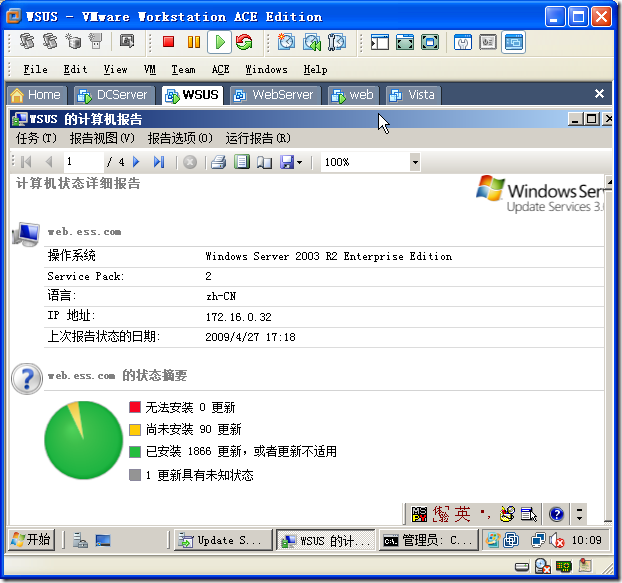Image resolution: width=622 pixels, height=583 pixels.
Task: Open the 报告视图(V) menu
Action: [x=102, y=138]
